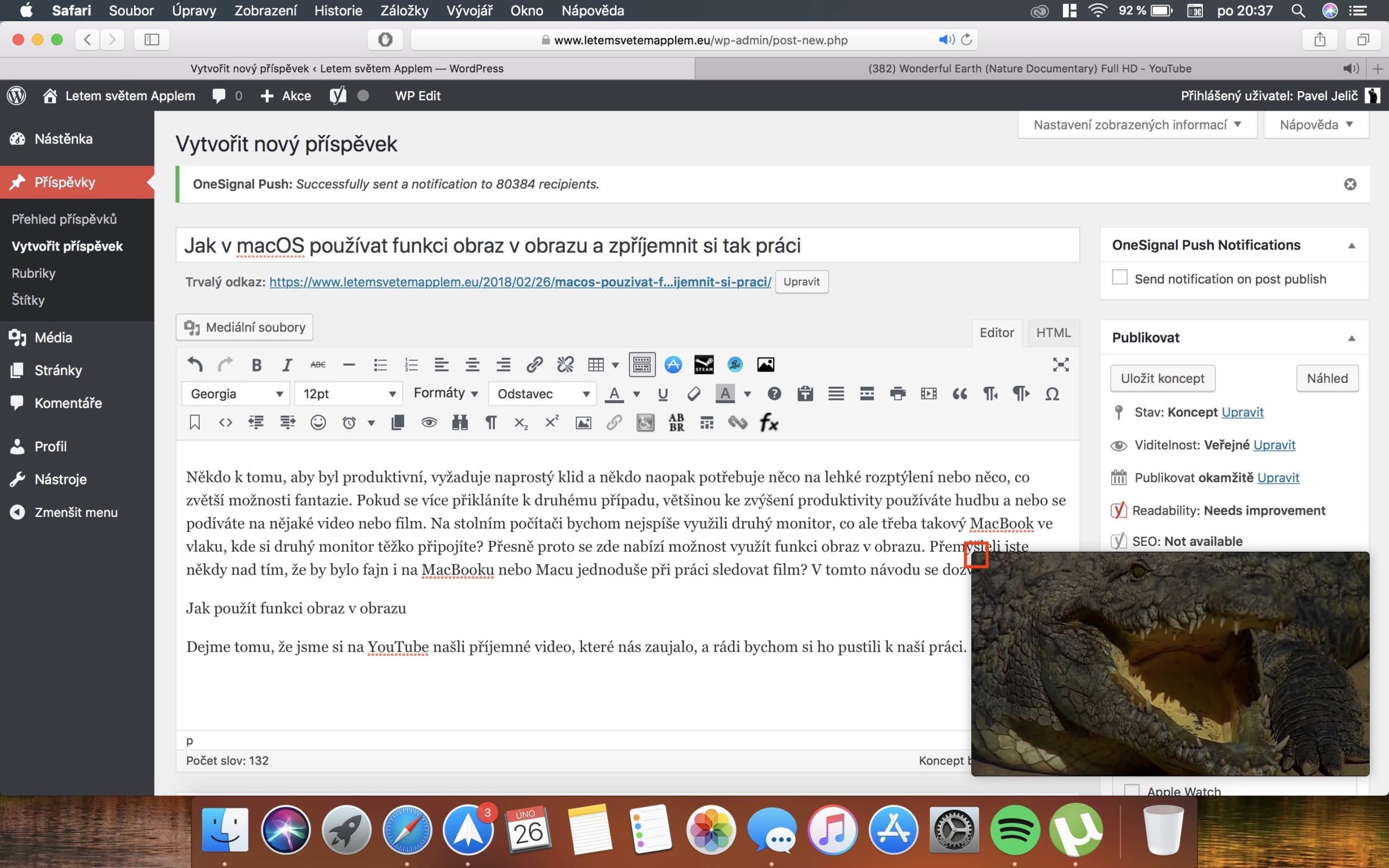Switch to the HTML editor tab
Screen dimensions: 1389x868
(x=1053, y=333)
